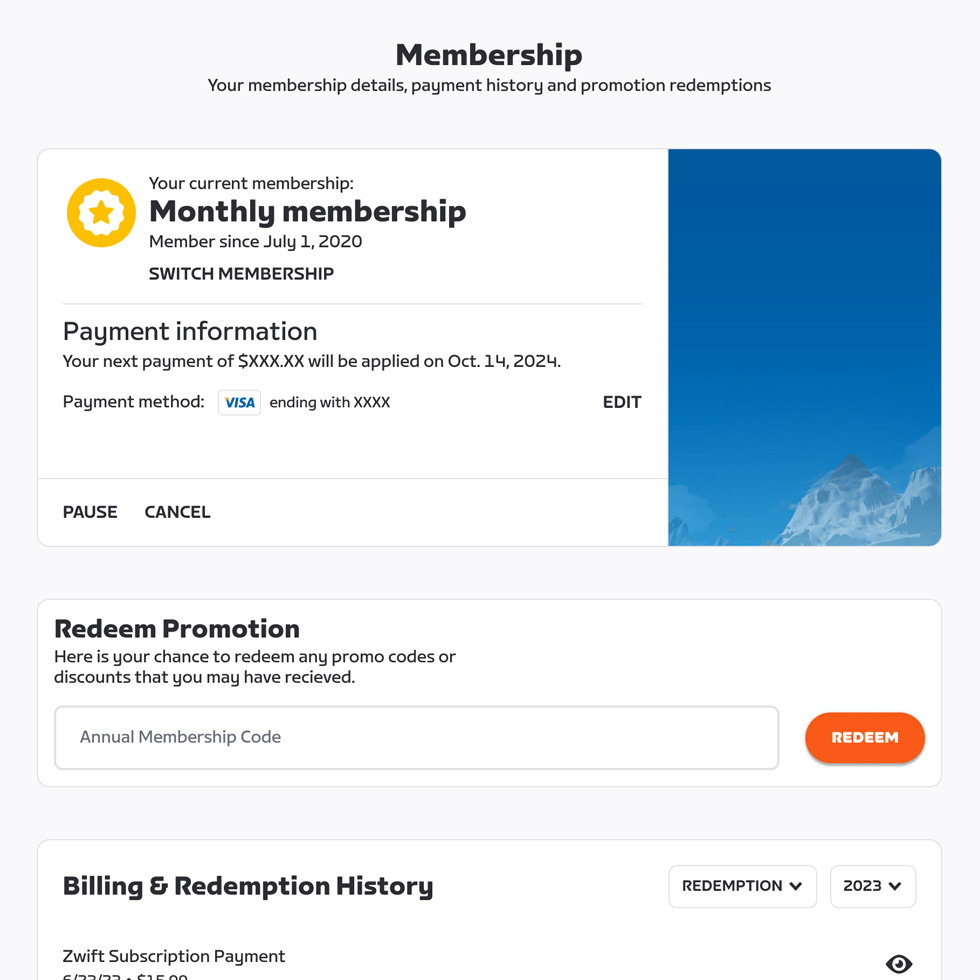980x980 pixels.
Task: Edit the payment method
Action: pyautogui.click(x=621, y=402)
